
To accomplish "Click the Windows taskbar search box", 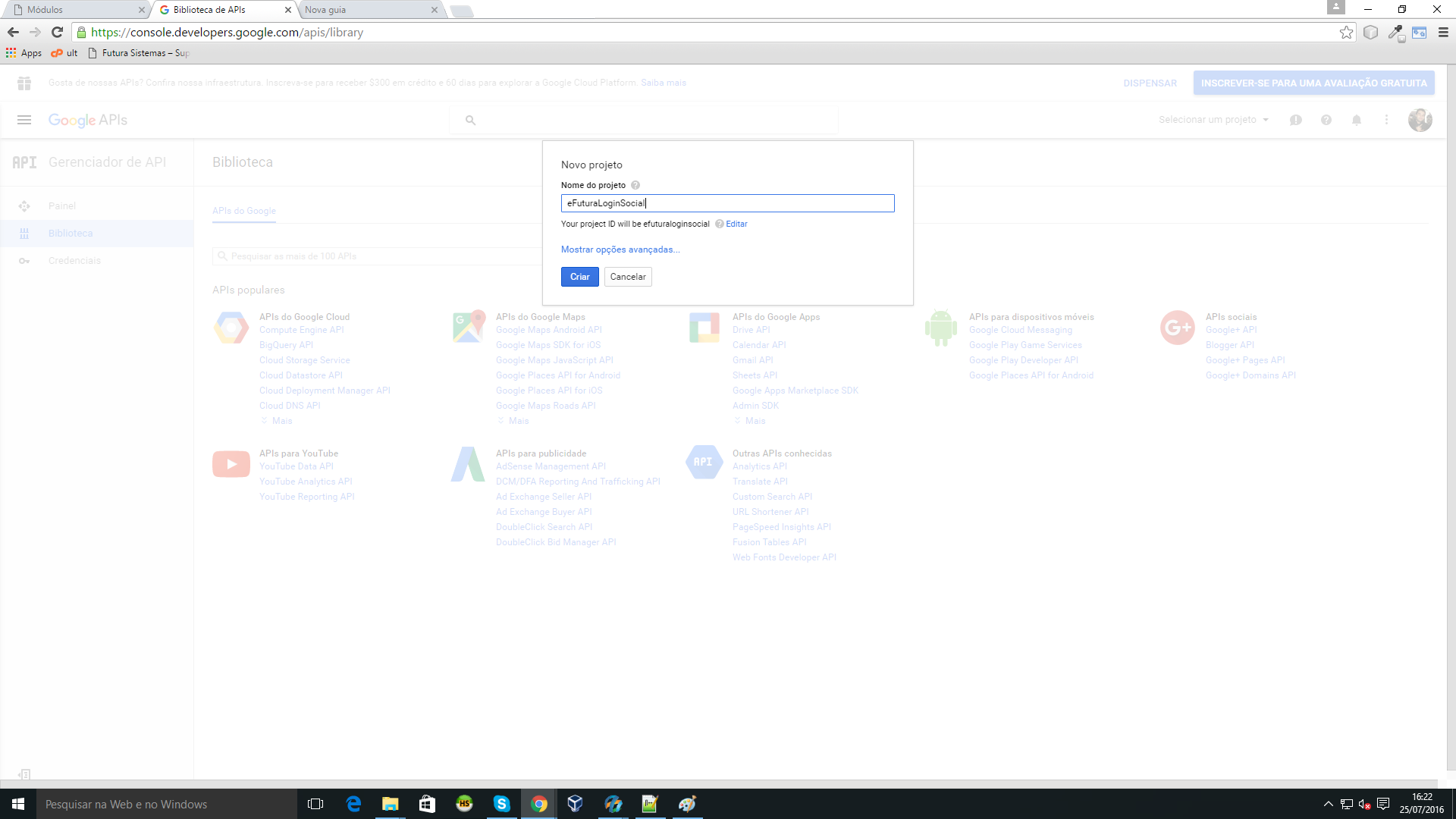I will coord(167,804).
